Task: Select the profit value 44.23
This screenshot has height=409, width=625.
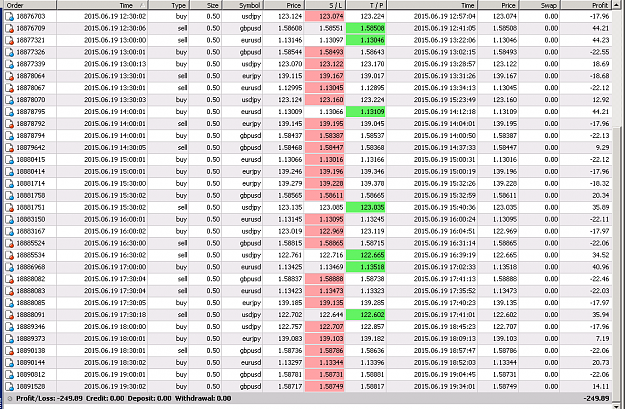Action: (601, 40)
